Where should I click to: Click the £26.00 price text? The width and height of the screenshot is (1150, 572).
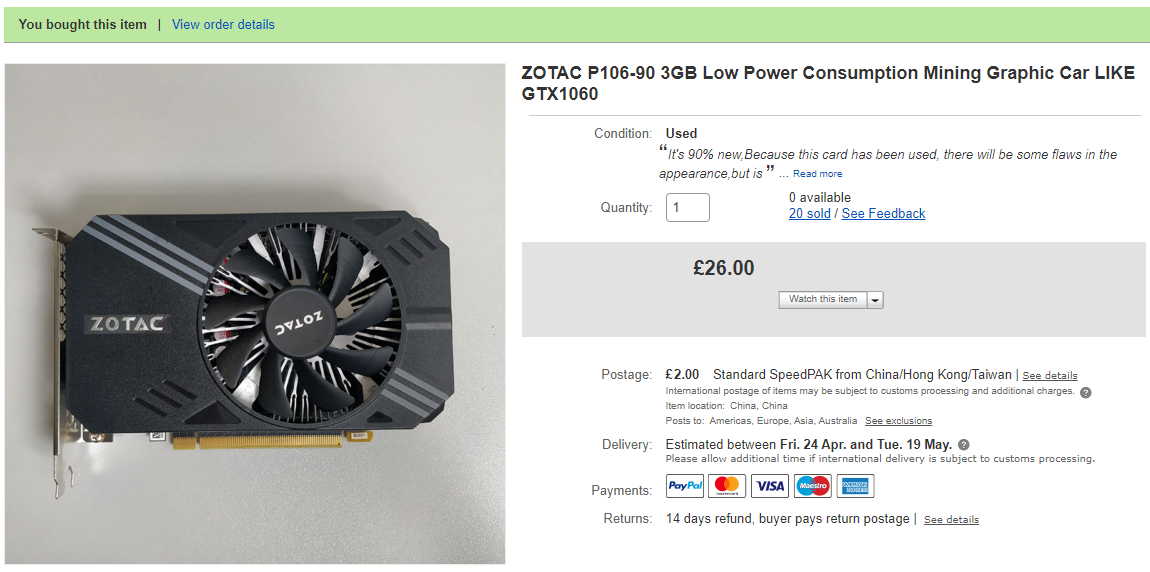pyautogui.click(x=723, y=268)
